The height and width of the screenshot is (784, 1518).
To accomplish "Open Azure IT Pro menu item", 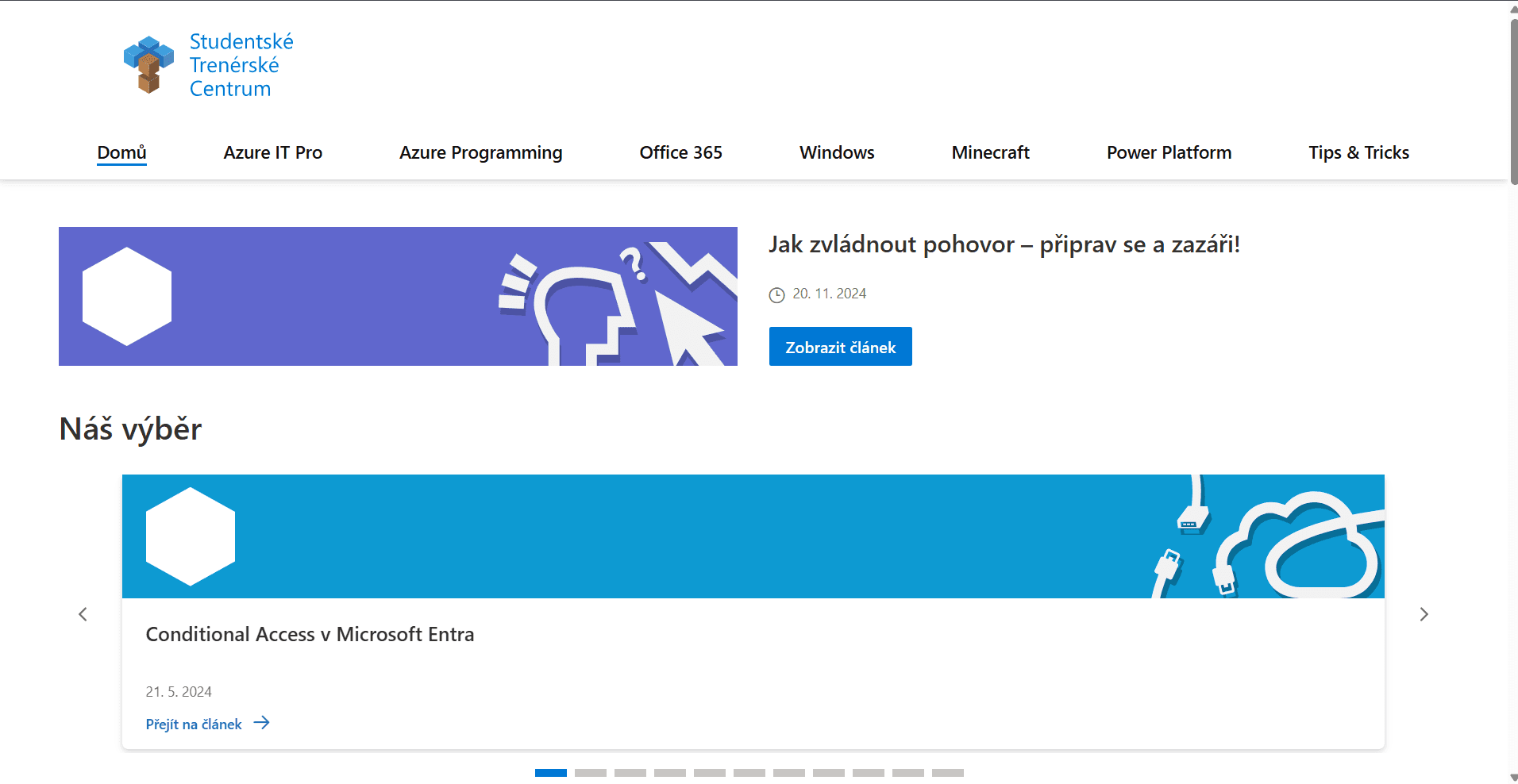I will click(272, 152).
